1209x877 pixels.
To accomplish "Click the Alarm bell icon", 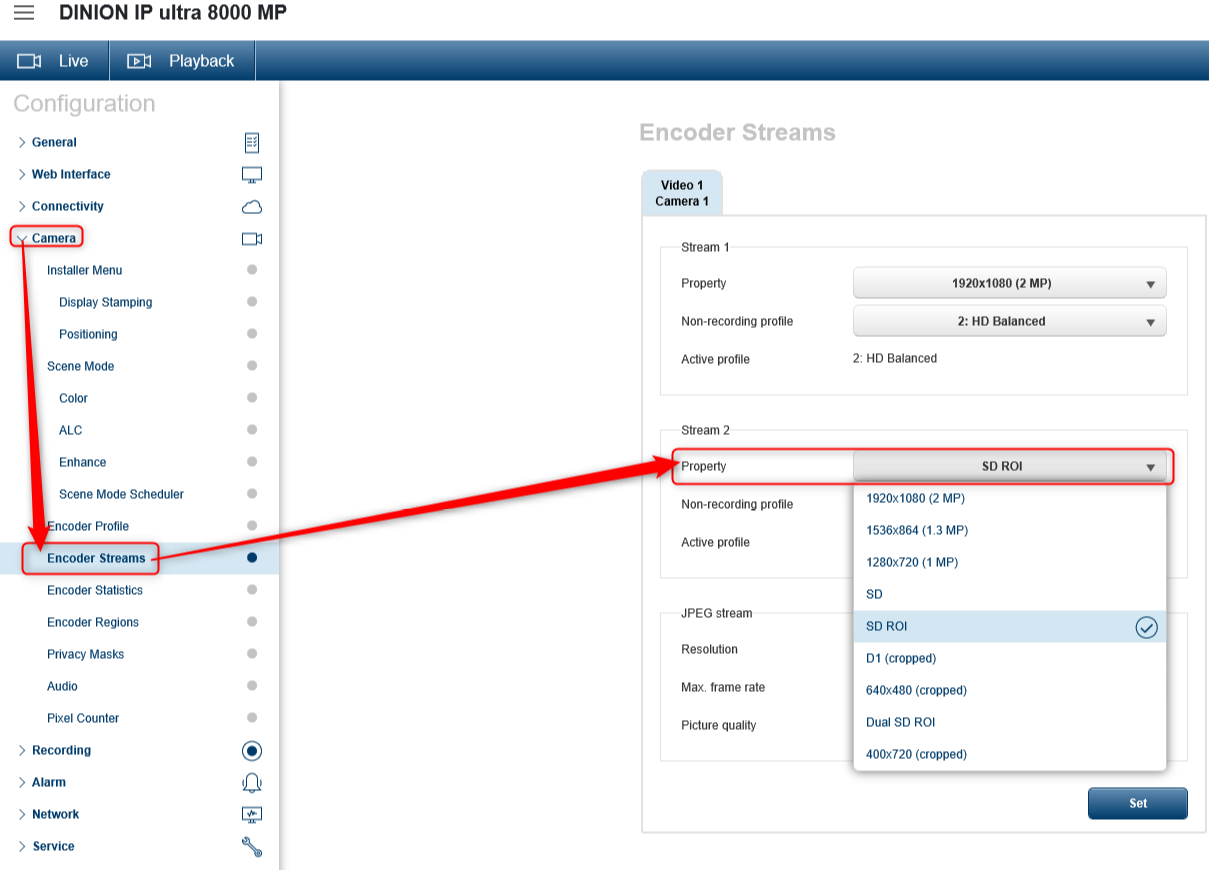I will point(252,782).
